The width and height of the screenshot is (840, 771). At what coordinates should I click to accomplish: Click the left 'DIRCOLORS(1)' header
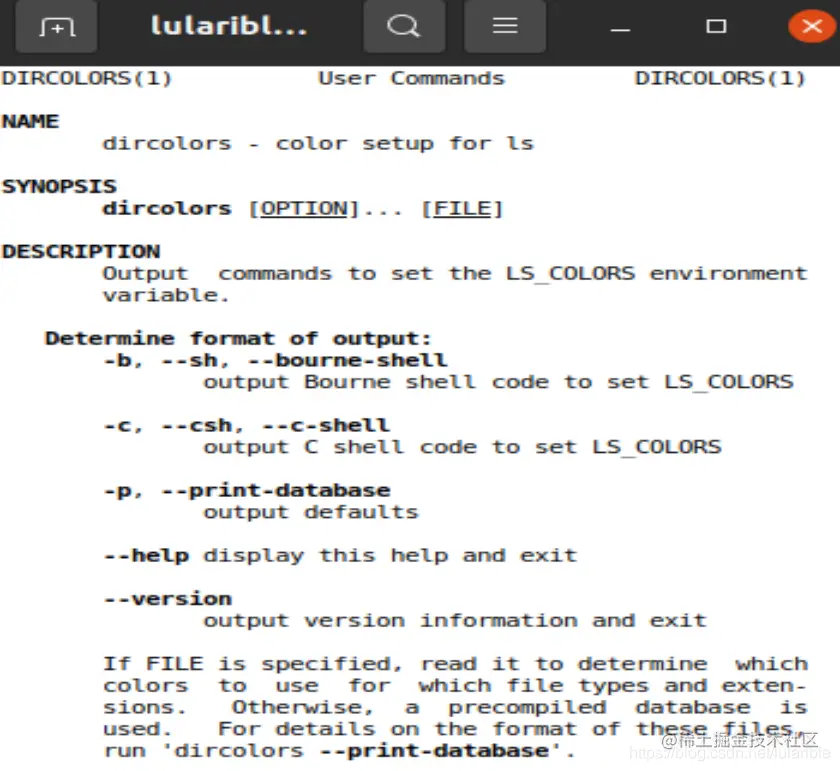pyautogui.click(x=86, y=78)
